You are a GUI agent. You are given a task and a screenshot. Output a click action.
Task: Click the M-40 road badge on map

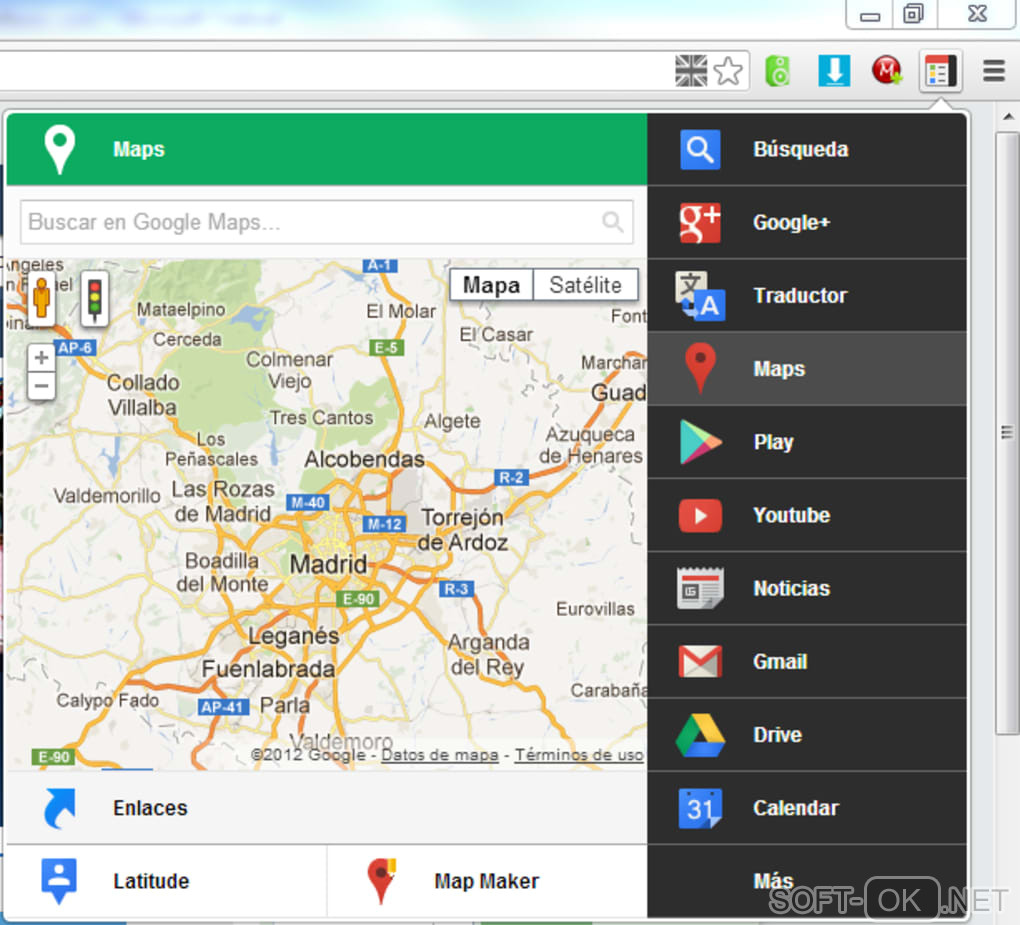[307, 502]
